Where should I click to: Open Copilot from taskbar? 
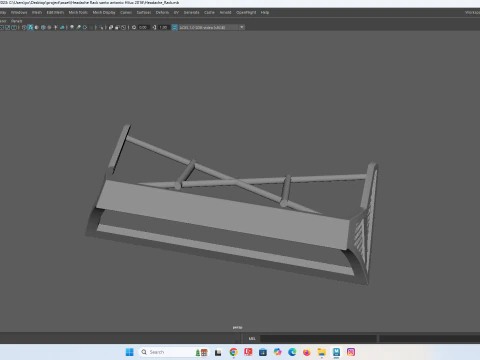coord(277,352)
